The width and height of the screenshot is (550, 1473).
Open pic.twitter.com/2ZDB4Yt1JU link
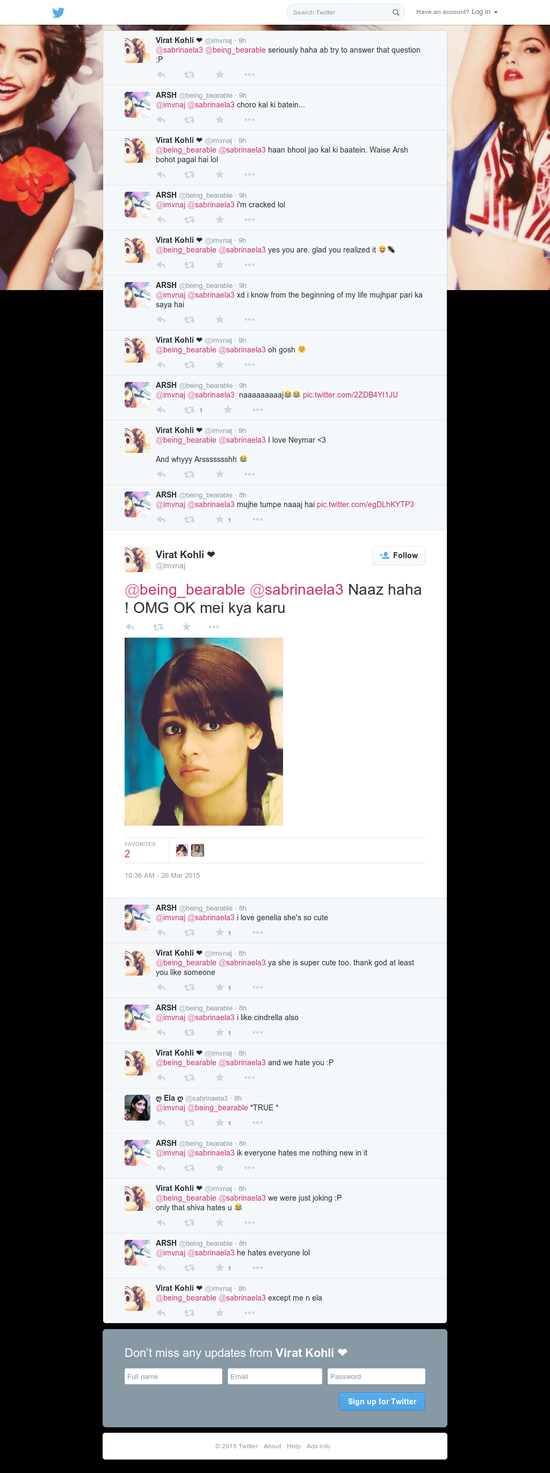coord(350,395)
